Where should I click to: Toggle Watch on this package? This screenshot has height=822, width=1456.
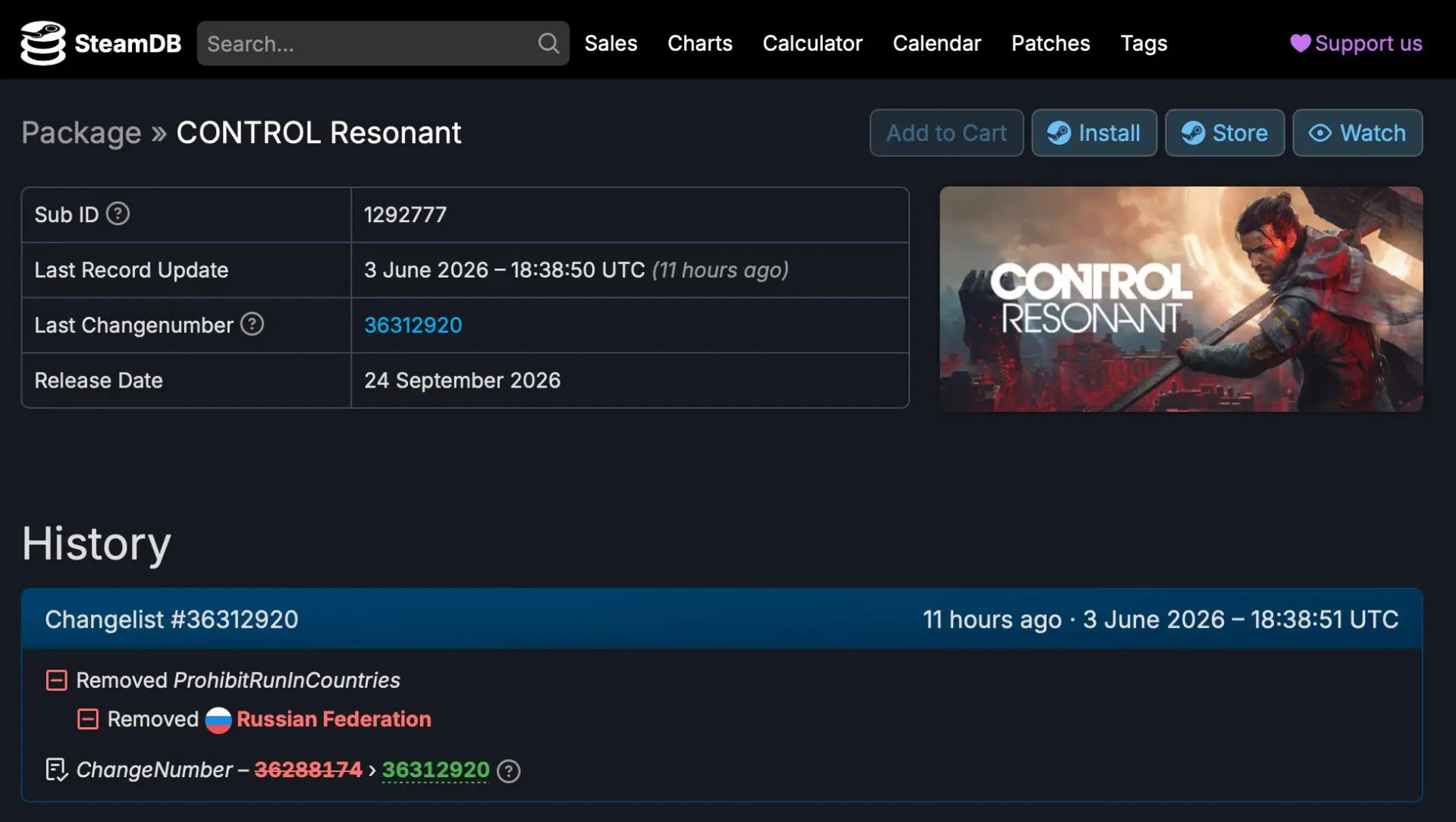[1357, 133]
